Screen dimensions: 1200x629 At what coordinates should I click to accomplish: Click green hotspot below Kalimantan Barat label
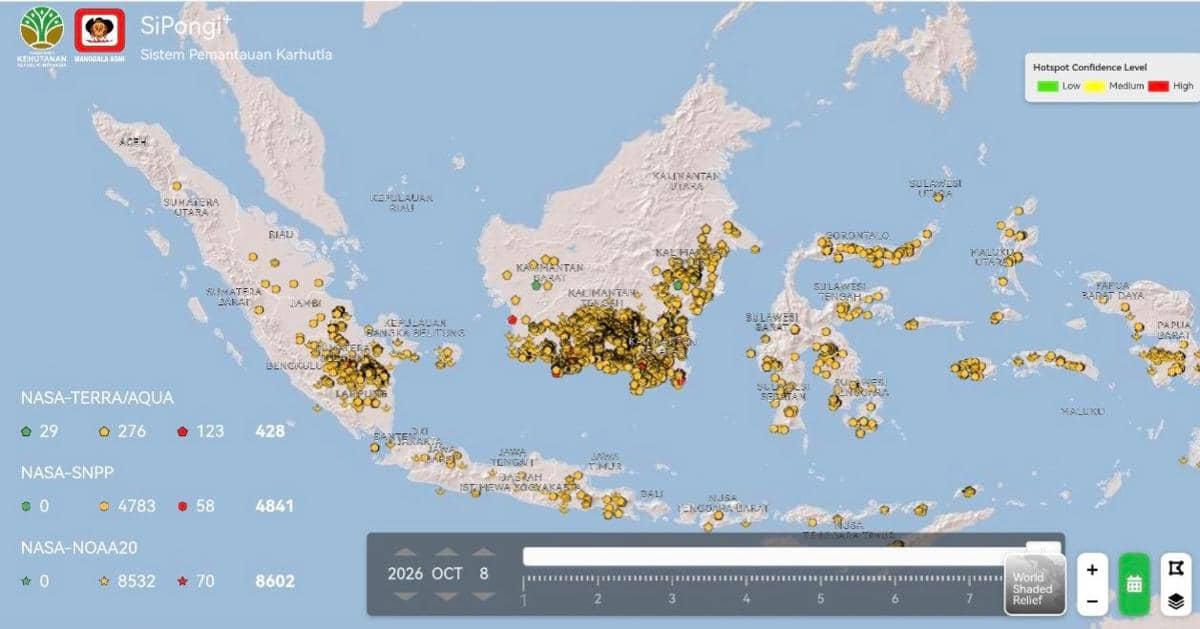(x=537, y=285)
